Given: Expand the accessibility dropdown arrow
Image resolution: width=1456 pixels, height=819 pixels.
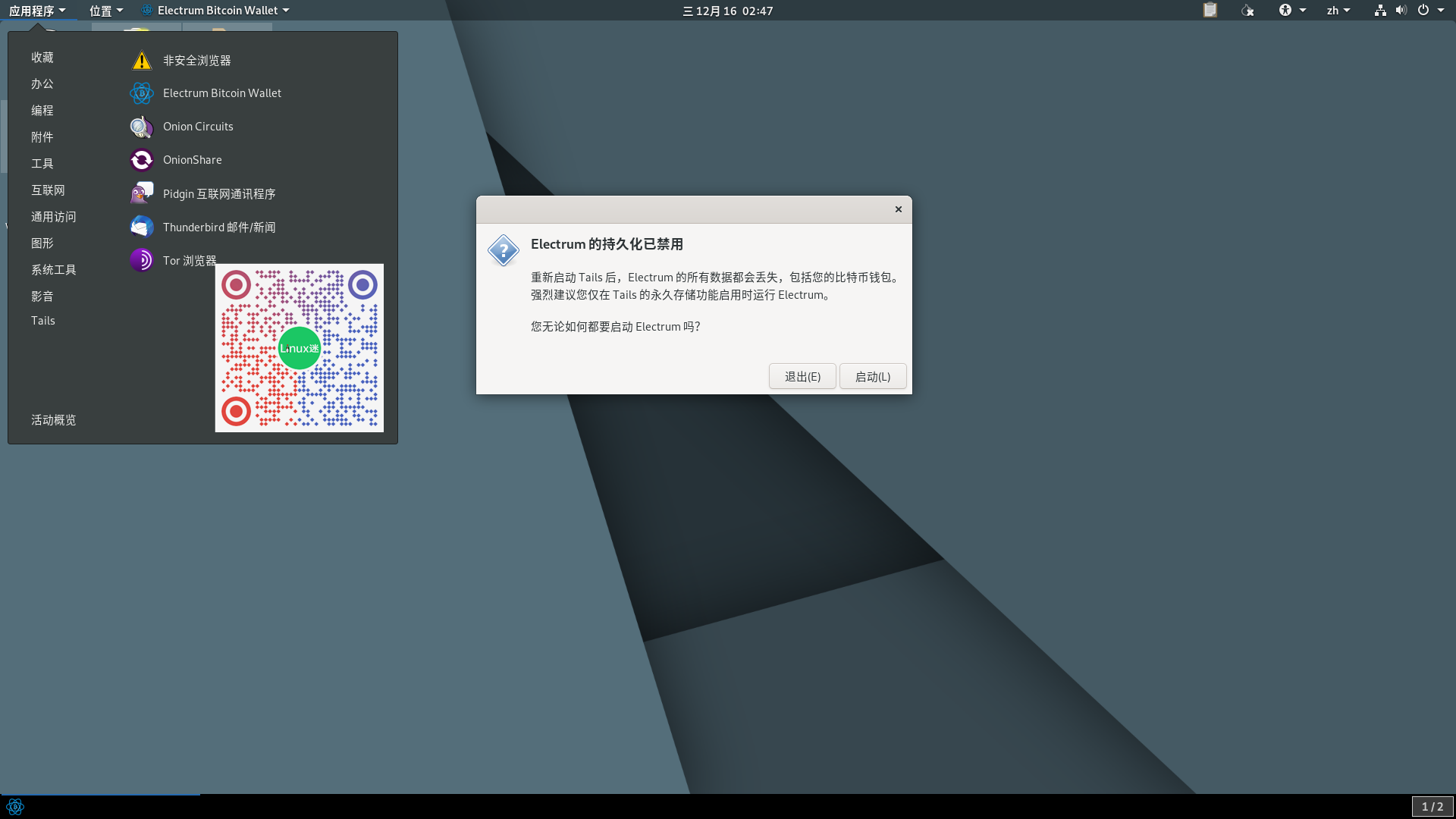Looking at the screenshot, I should (1303, 11).
